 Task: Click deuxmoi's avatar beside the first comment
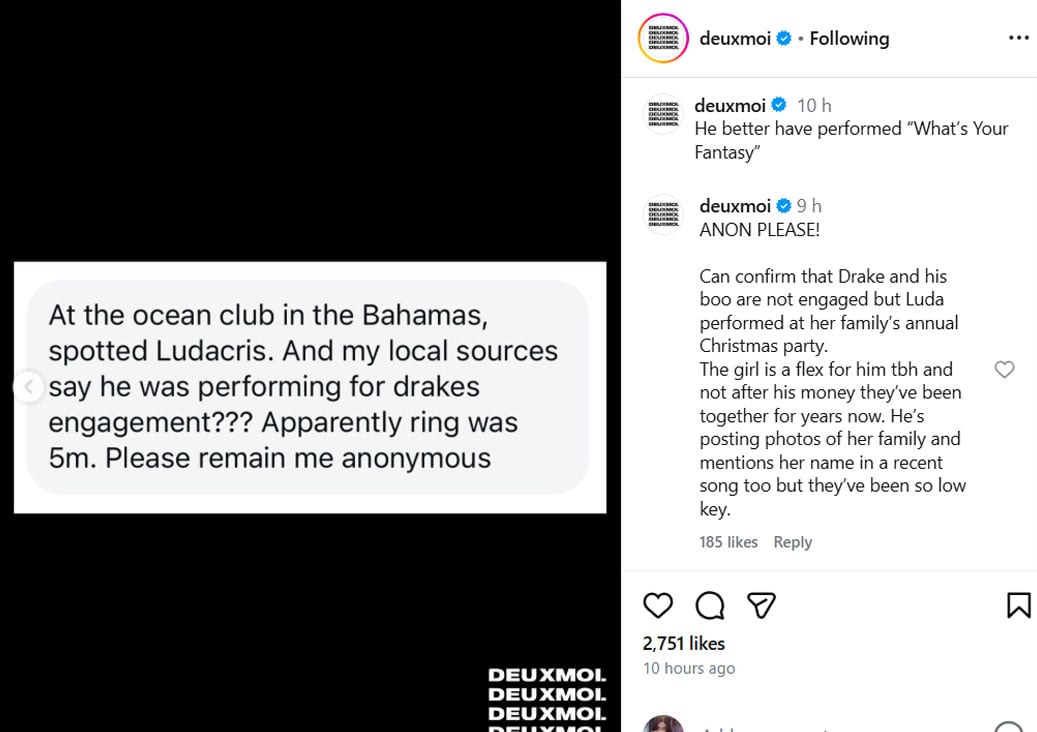(x=663, y=113)
